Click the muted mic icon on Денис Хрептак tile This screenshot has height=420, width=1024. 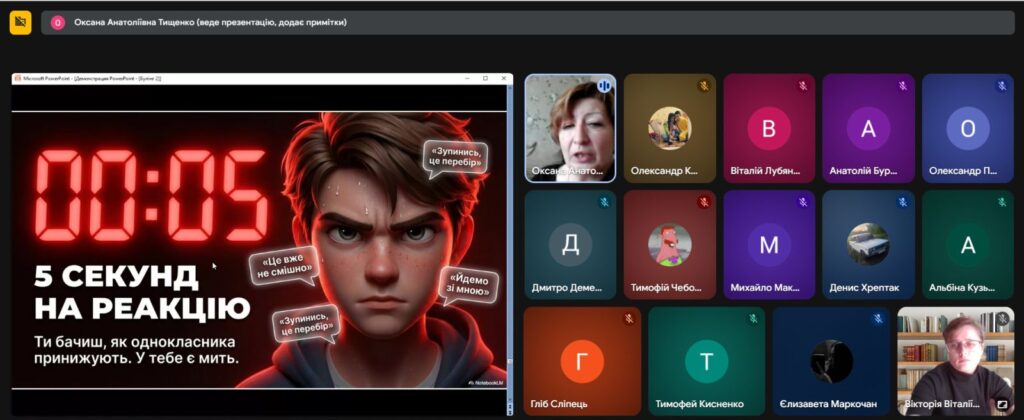coord(901,203)
